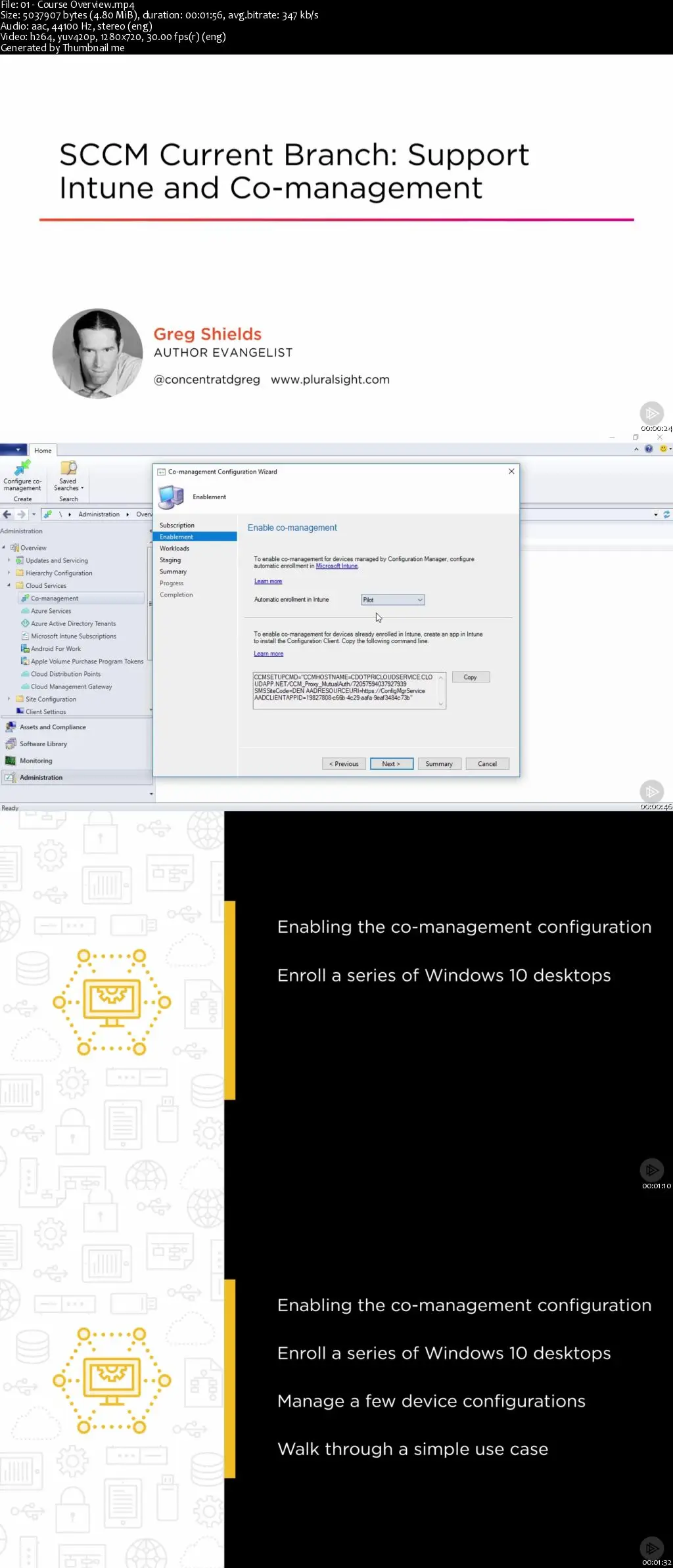Click Learn more above the command line box

[x=269, y=654]
